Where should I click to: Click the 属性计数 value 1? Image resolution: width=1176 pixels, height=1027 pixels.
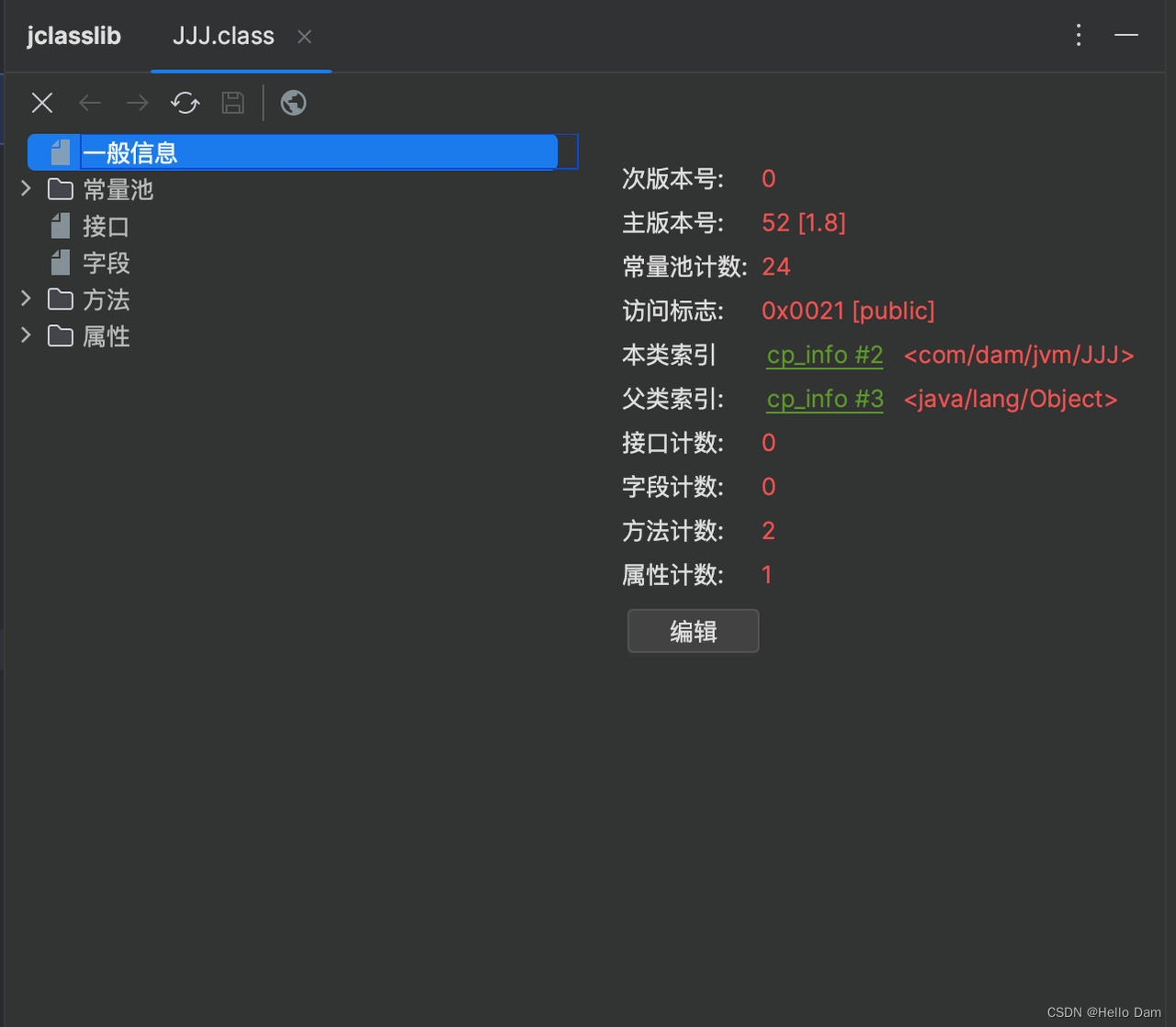pyautogui.click(x=767, y=575)
